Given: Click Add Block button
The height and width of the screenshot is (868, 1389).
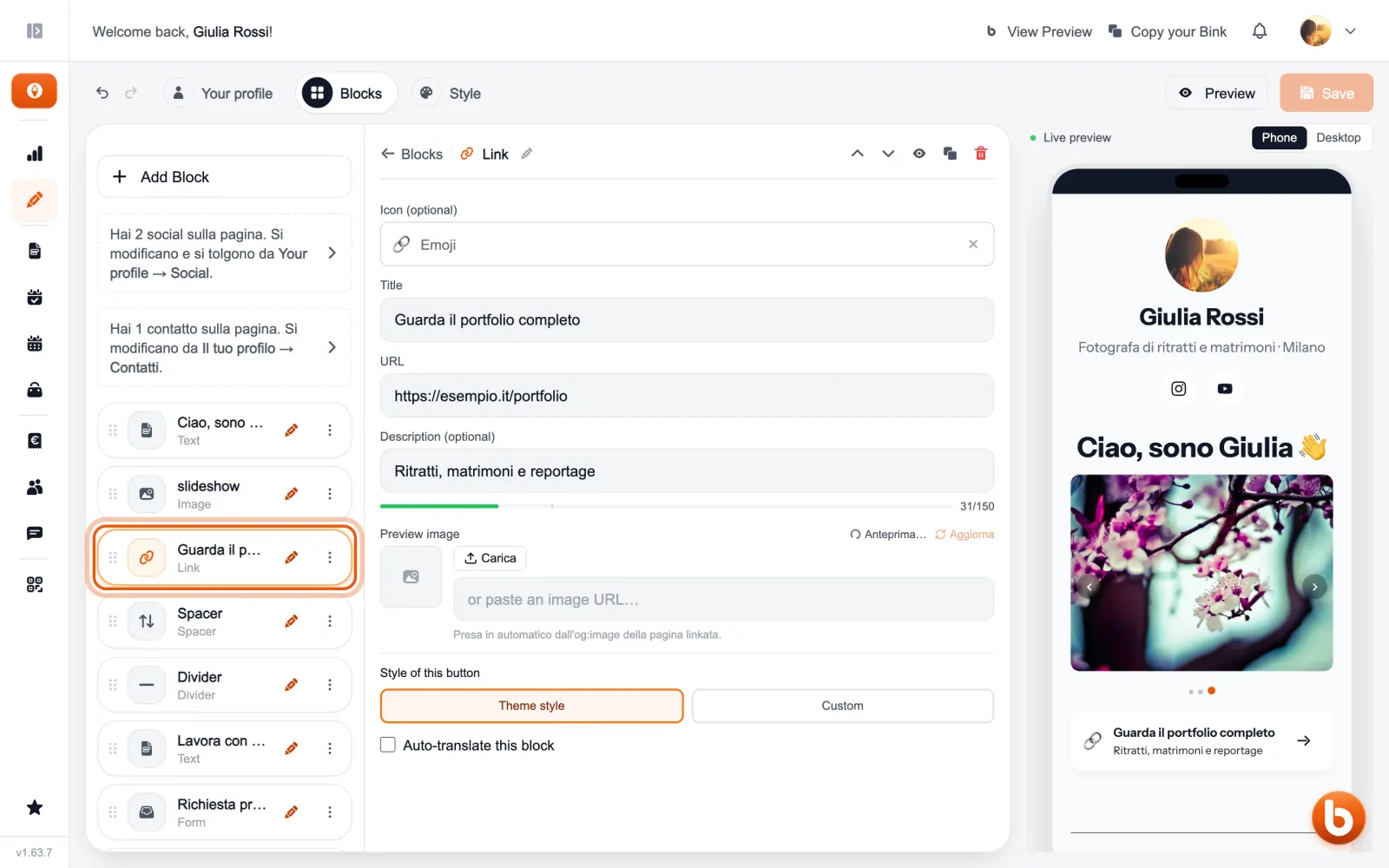Looking at the screenshot, I should (224, 177).
